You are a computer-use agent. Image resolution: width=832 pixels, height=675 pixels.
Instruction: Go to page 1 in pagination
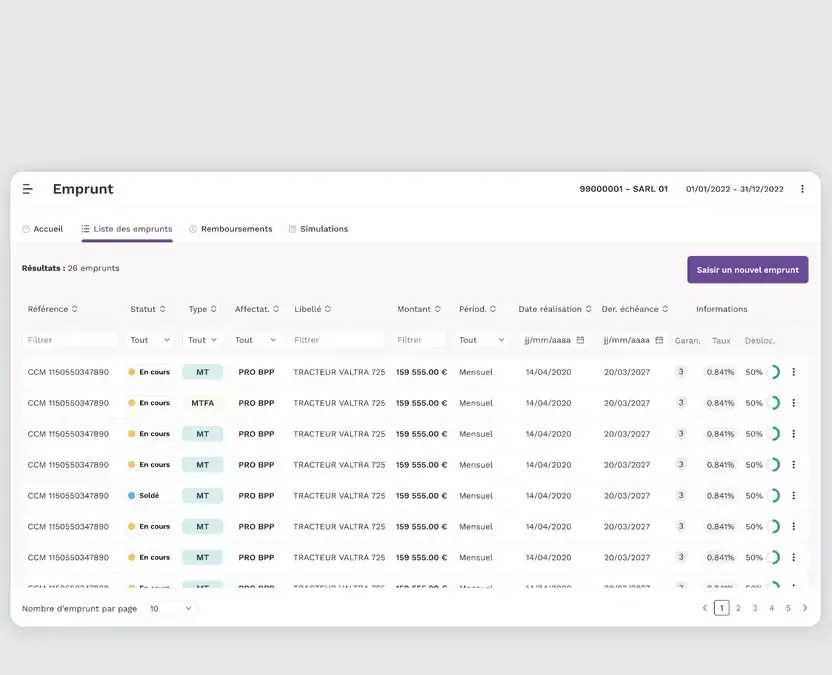[722, 608]
